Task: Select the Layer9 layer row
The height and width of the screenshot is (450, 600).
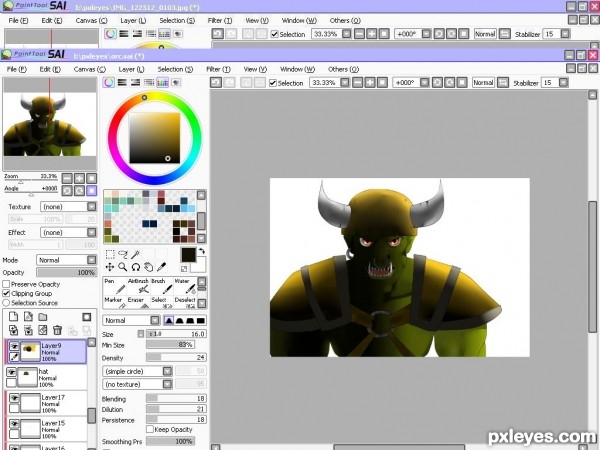Action: pos(46,351)
